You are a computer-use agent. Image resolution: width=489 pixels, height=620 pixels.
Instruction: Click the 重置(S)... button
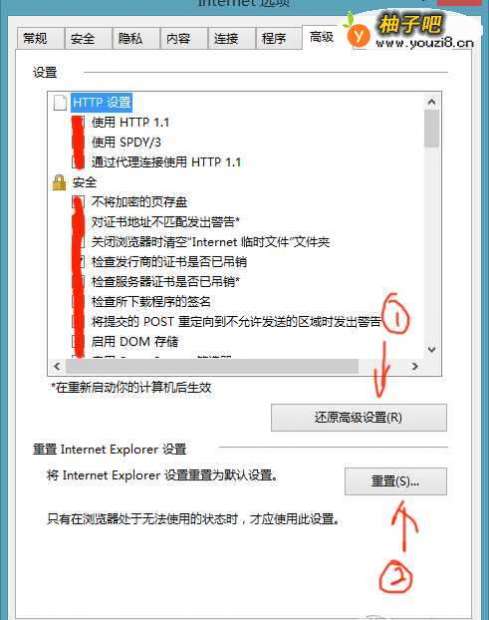pos(395,481)
